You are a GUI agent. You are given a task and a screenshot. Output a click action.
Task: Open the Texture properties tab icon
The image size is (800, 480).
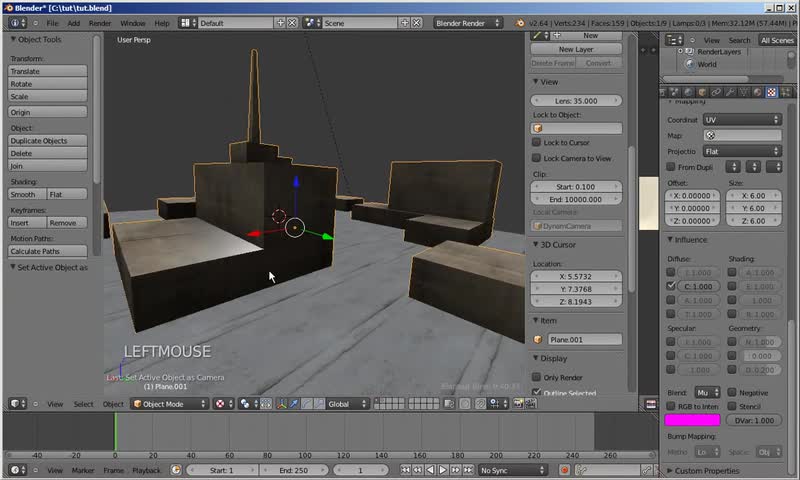click(x=771, y=92)
